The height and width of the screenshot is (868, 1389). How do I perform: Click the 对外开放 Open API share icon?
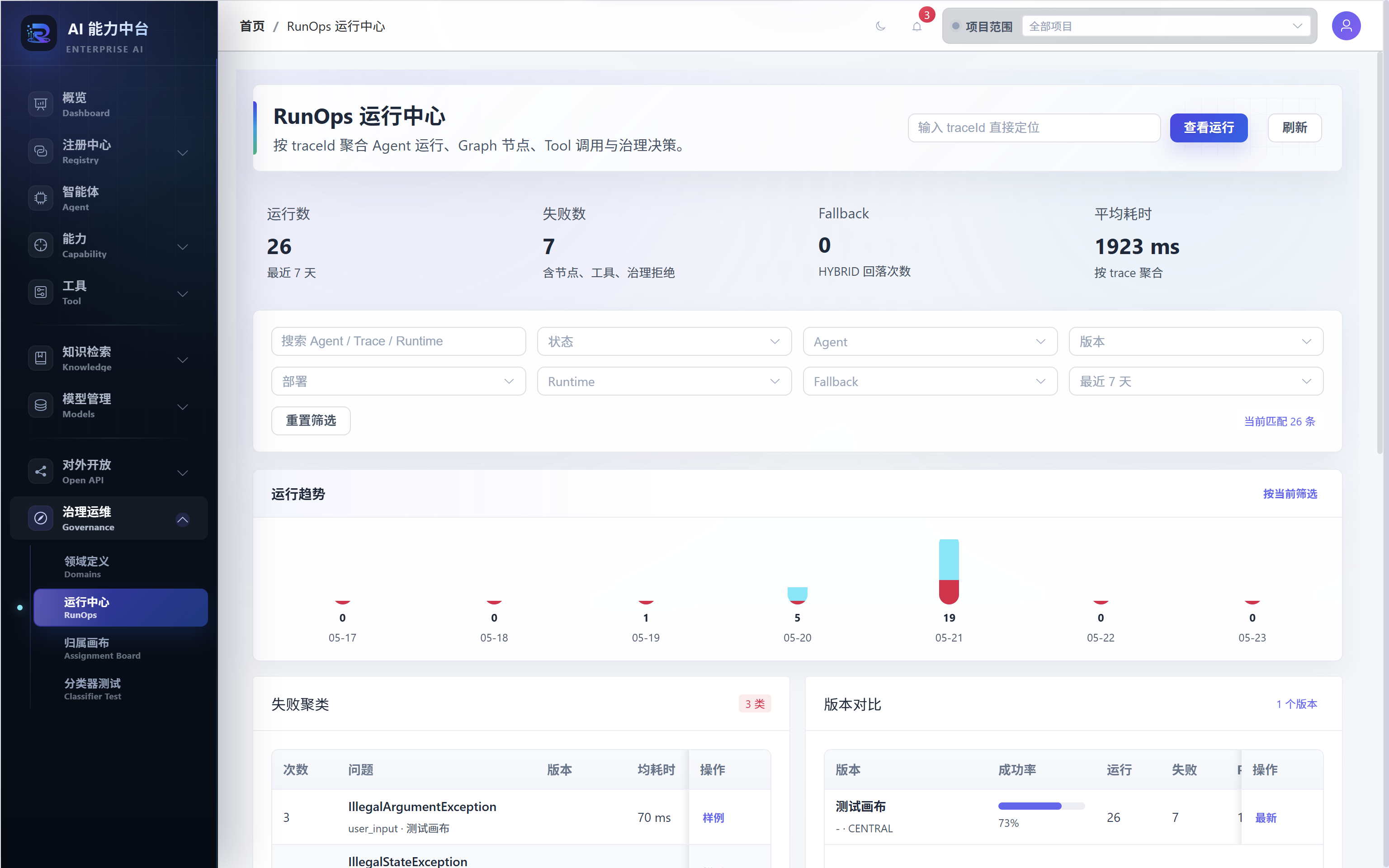pyautogui.click(x=41, y=472)
